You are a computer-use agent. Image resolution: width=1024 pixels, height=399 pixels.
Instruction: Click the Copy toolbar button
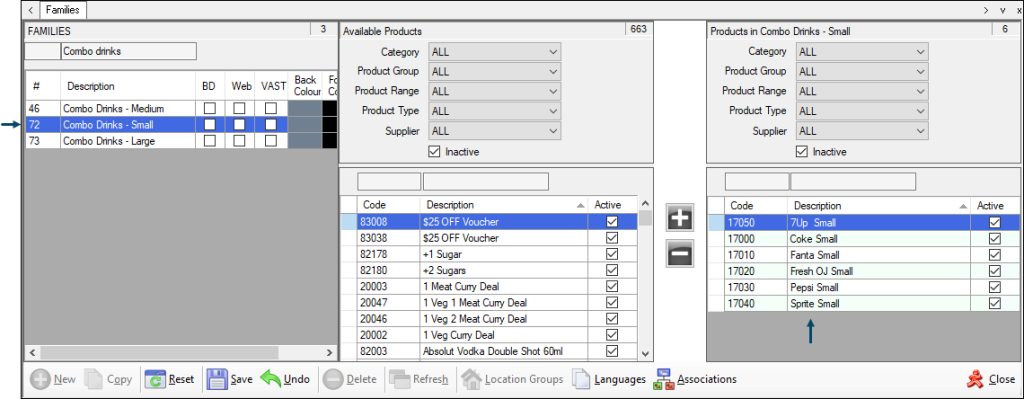tap(108, 379)
